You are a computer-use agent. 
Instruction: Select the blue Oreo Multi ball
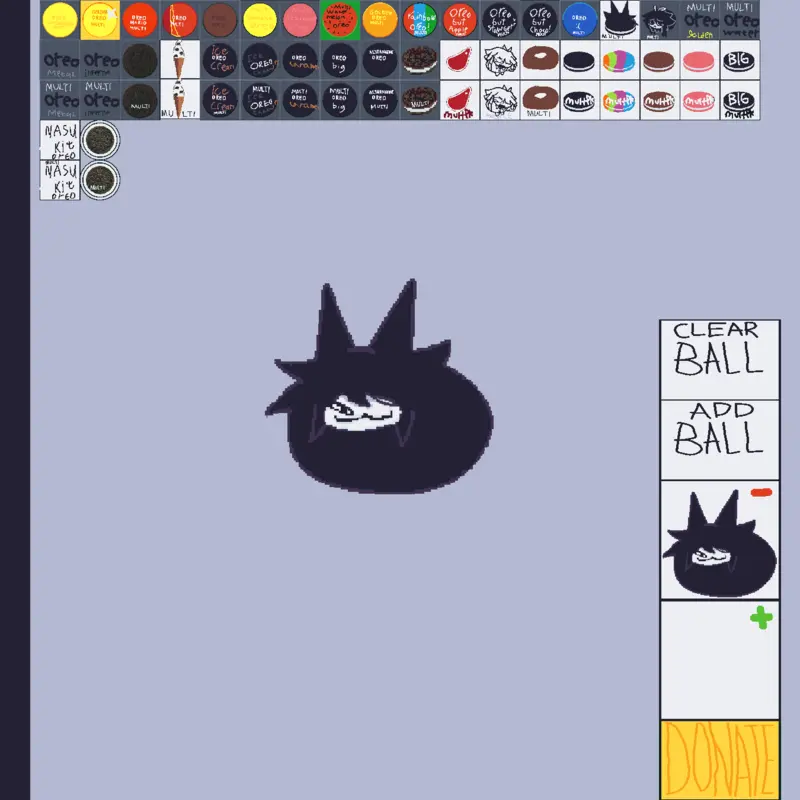(580, 20)
